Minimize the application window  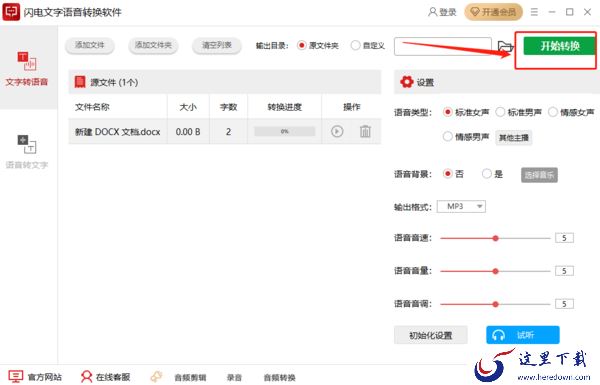[x=552, y=12]
